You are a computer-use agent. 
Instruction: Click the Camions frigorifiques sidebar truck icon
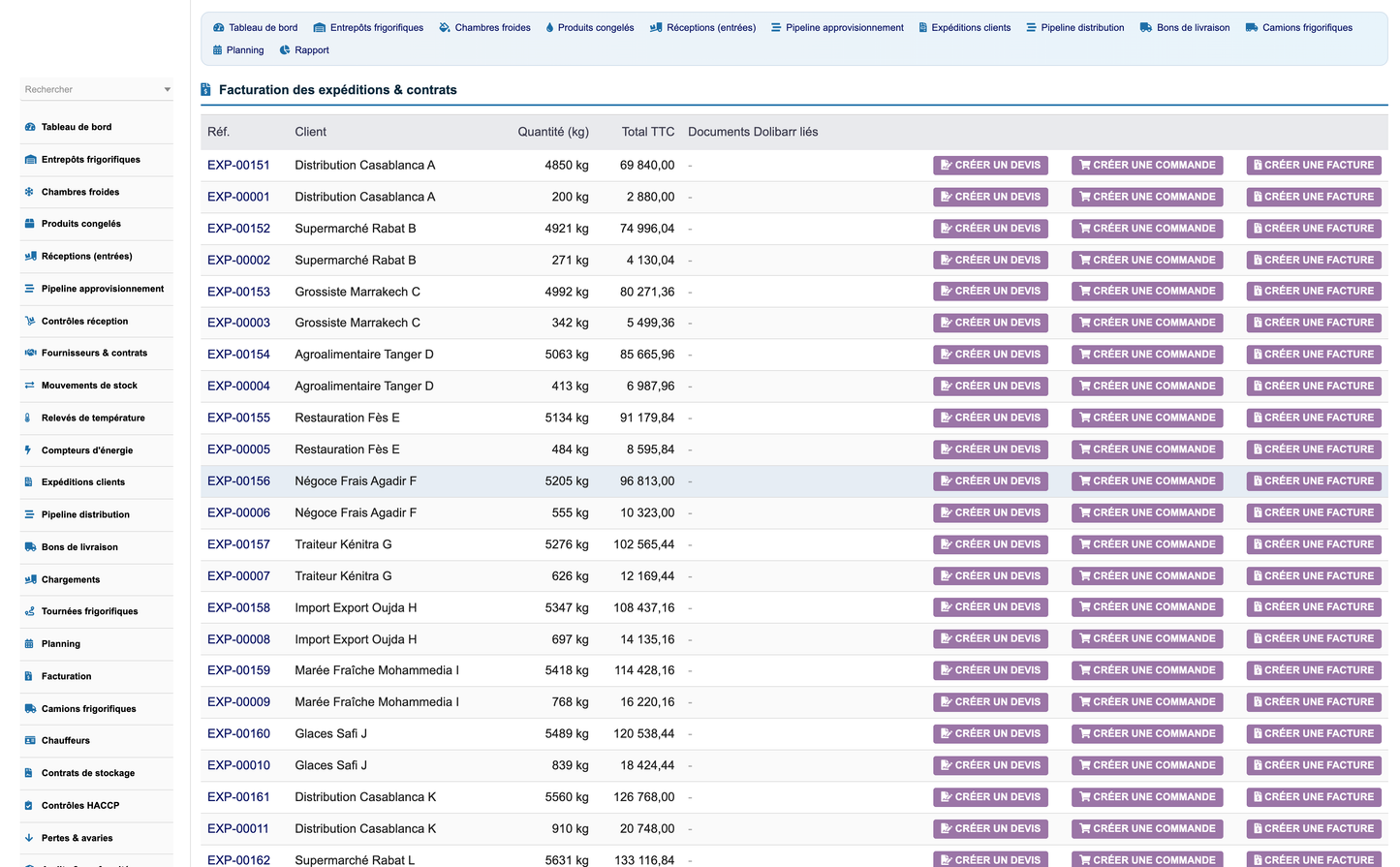pos(30,709)
